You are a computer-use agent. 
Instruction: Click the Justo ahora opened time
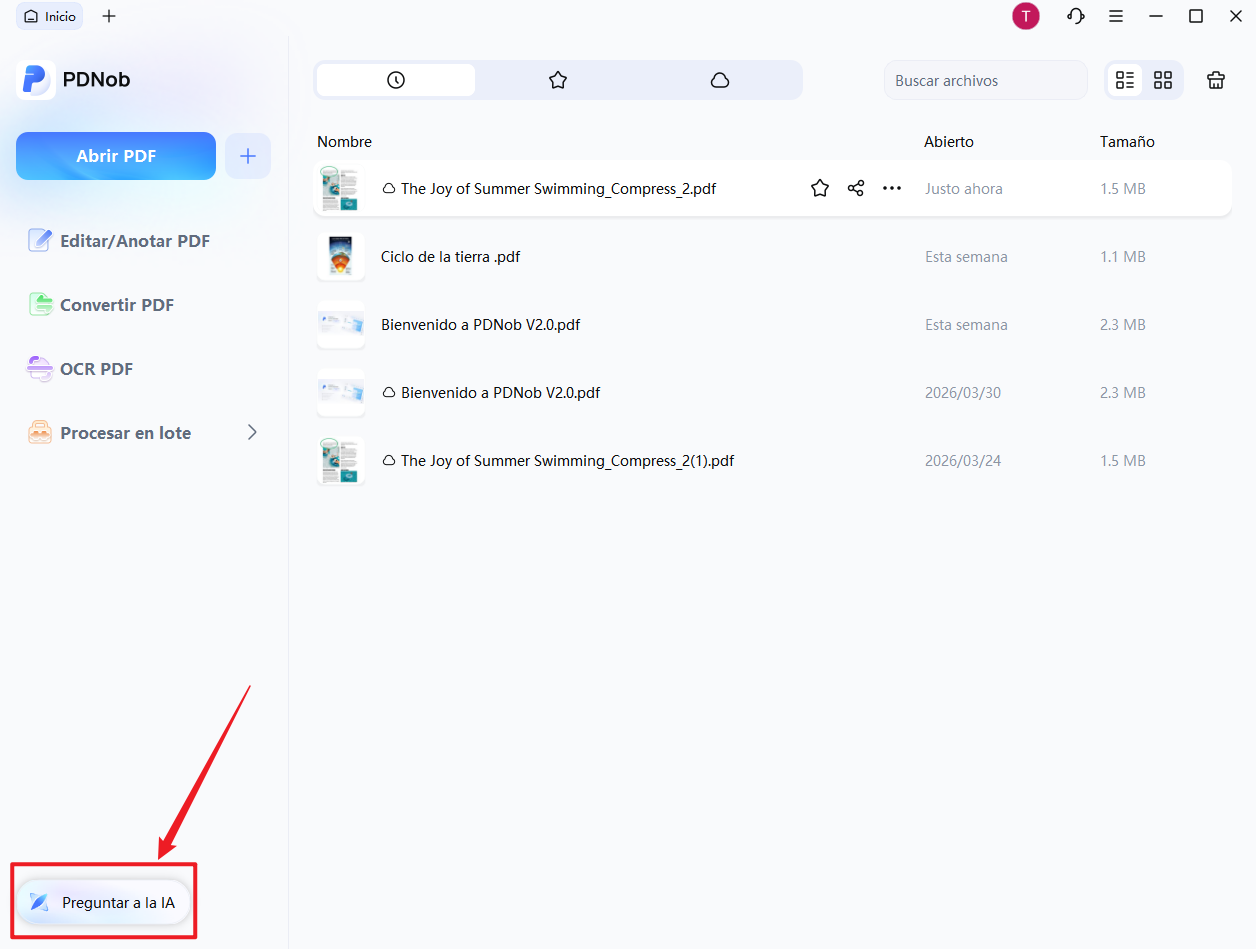pyautogui.click(x=964, y=188)
